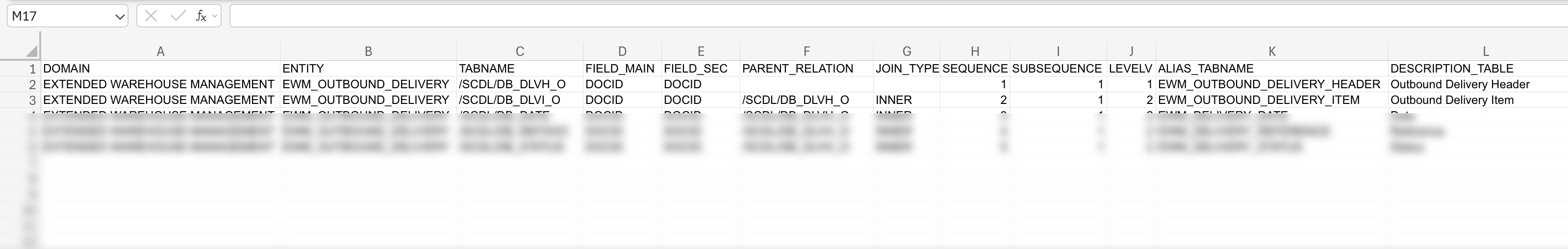The width and height of the screenshot is (1568, 249).
Task: Expand the small arrow beside fx
Action: pyautogui.click(x=215, y=17)
